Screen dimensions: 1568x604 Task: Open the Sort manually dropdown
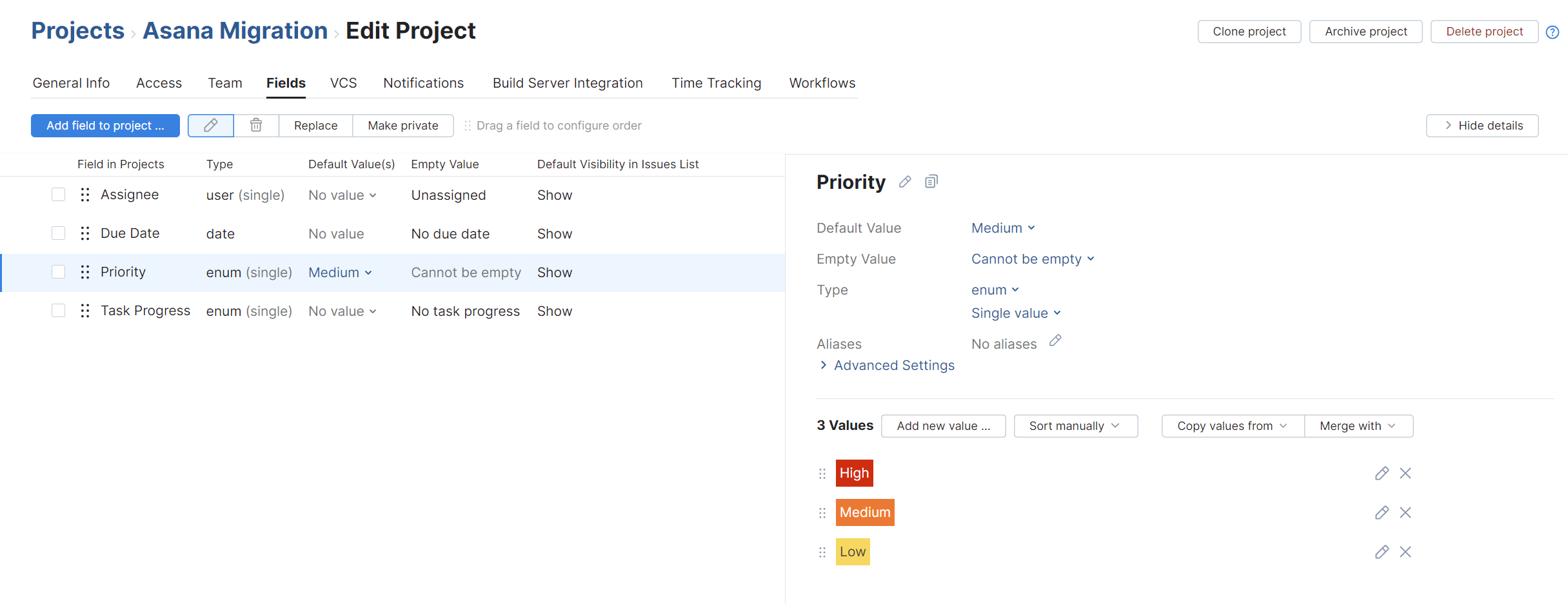pos(1075,426)
